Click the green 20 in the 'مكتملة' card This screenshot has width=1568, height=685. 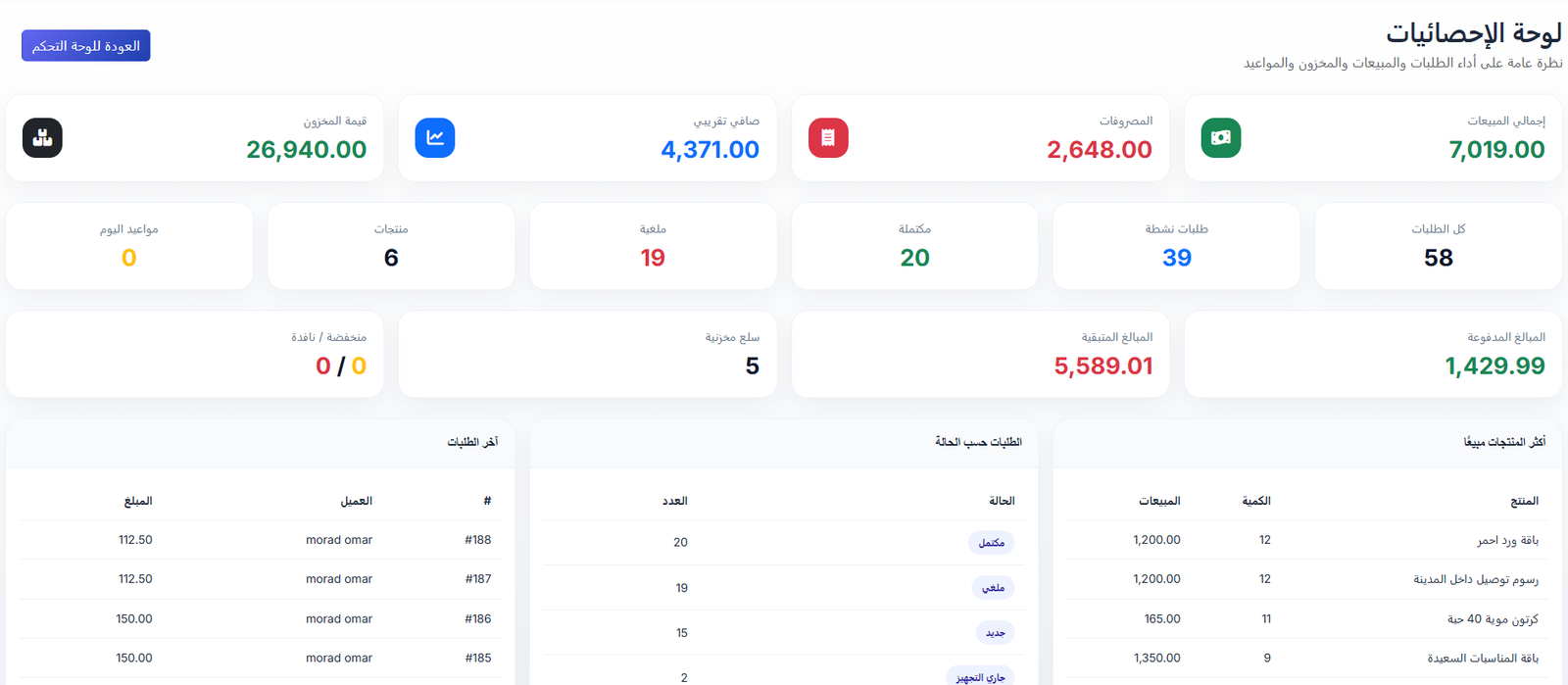pyautogui.click(x=915, y=258)
